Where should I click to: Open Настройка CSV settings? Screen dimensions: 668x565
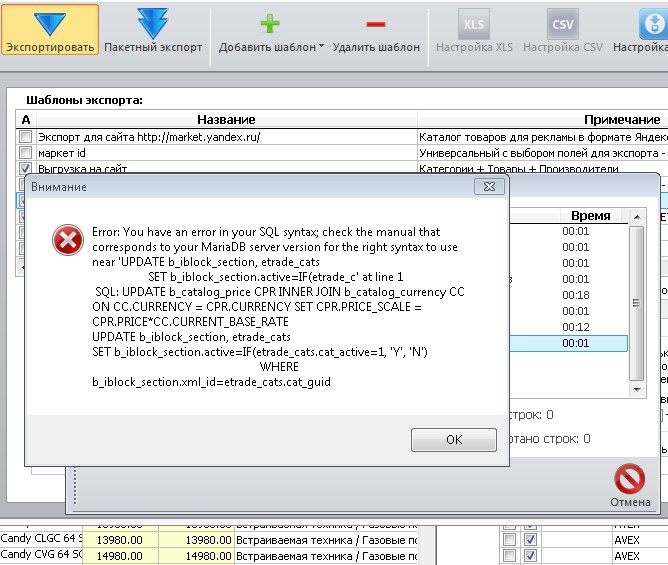click(x=563, y=29)
